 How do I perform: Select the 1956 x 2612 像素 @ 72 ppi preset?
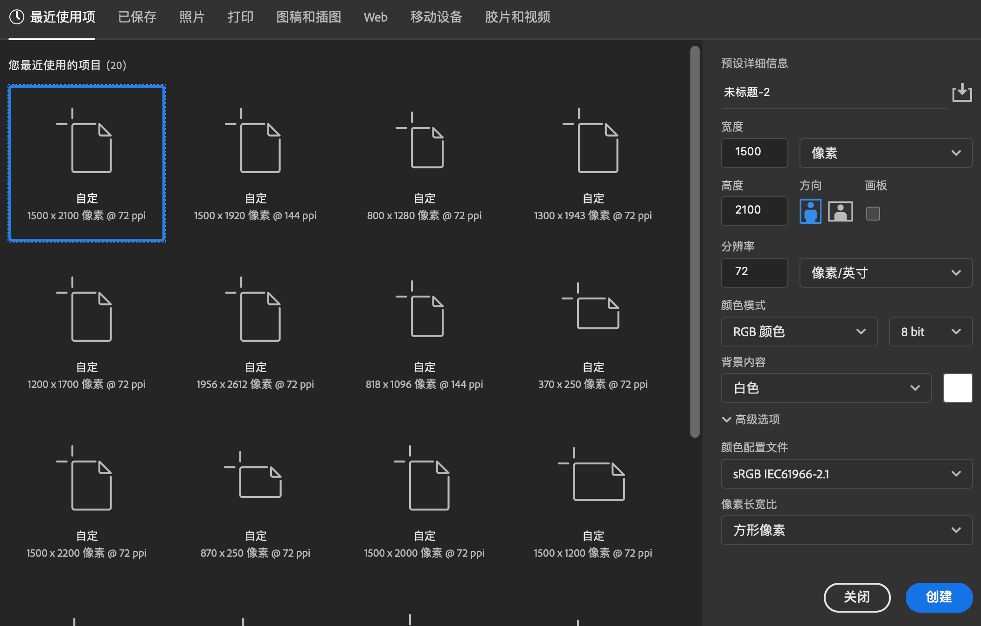pyautogui.click(x=255, y=332)
